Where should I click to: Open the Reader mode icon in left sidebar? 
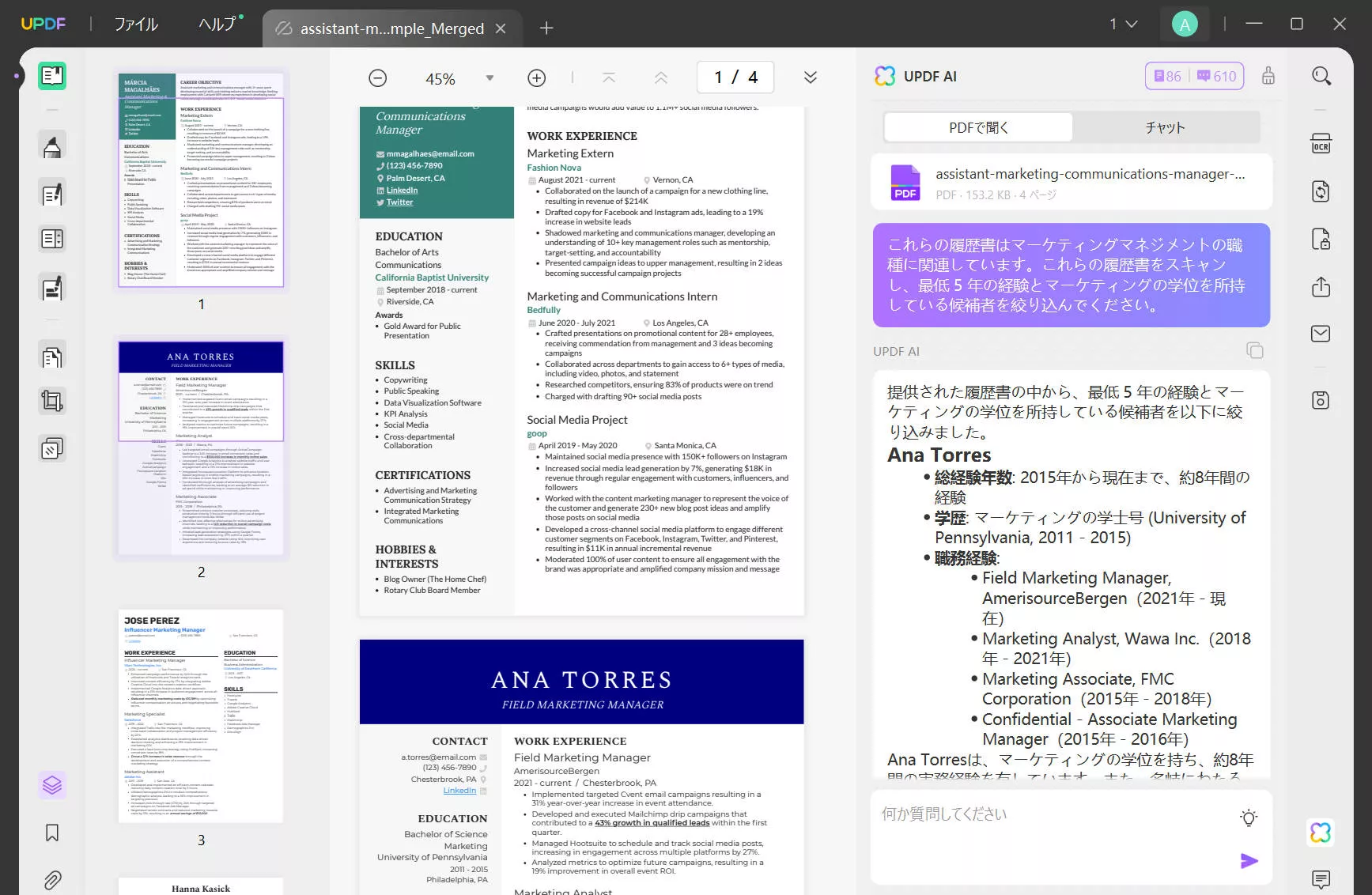52,76
